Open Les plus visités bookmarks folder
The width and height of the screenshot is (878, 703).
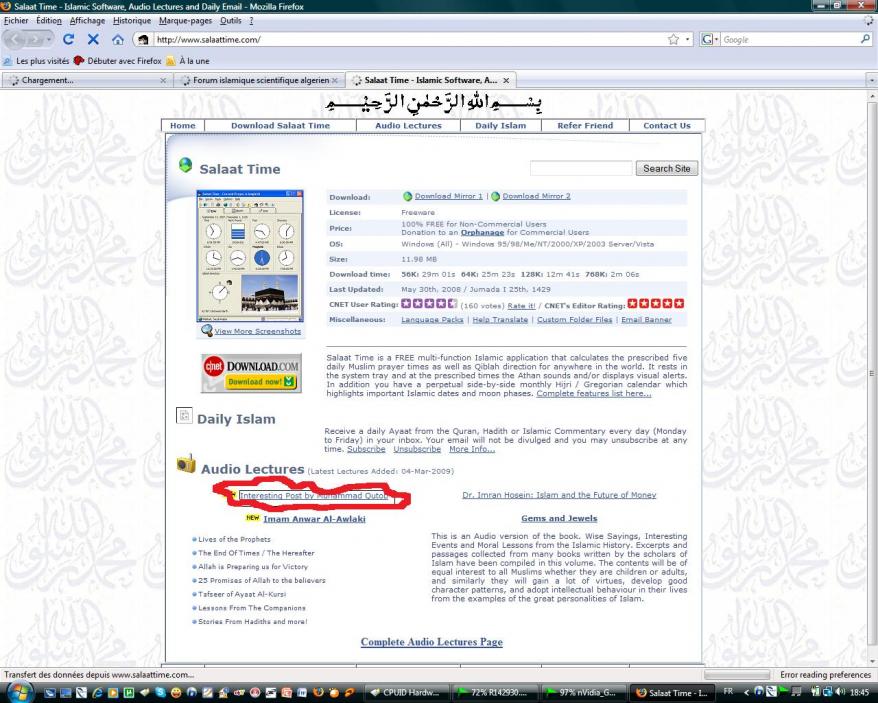(36, 60)
